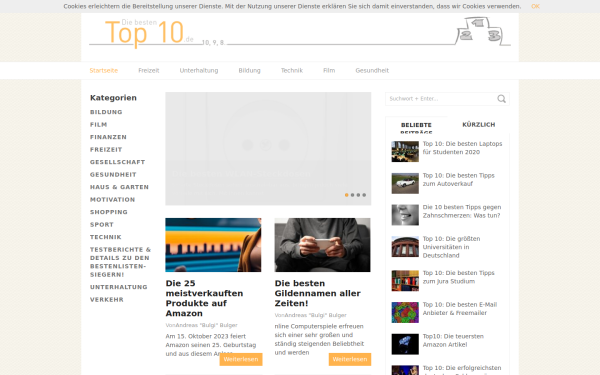Open 'Die größten Universitäten in Deutschland'
This screenshot has height=375, width=600.
452,247
